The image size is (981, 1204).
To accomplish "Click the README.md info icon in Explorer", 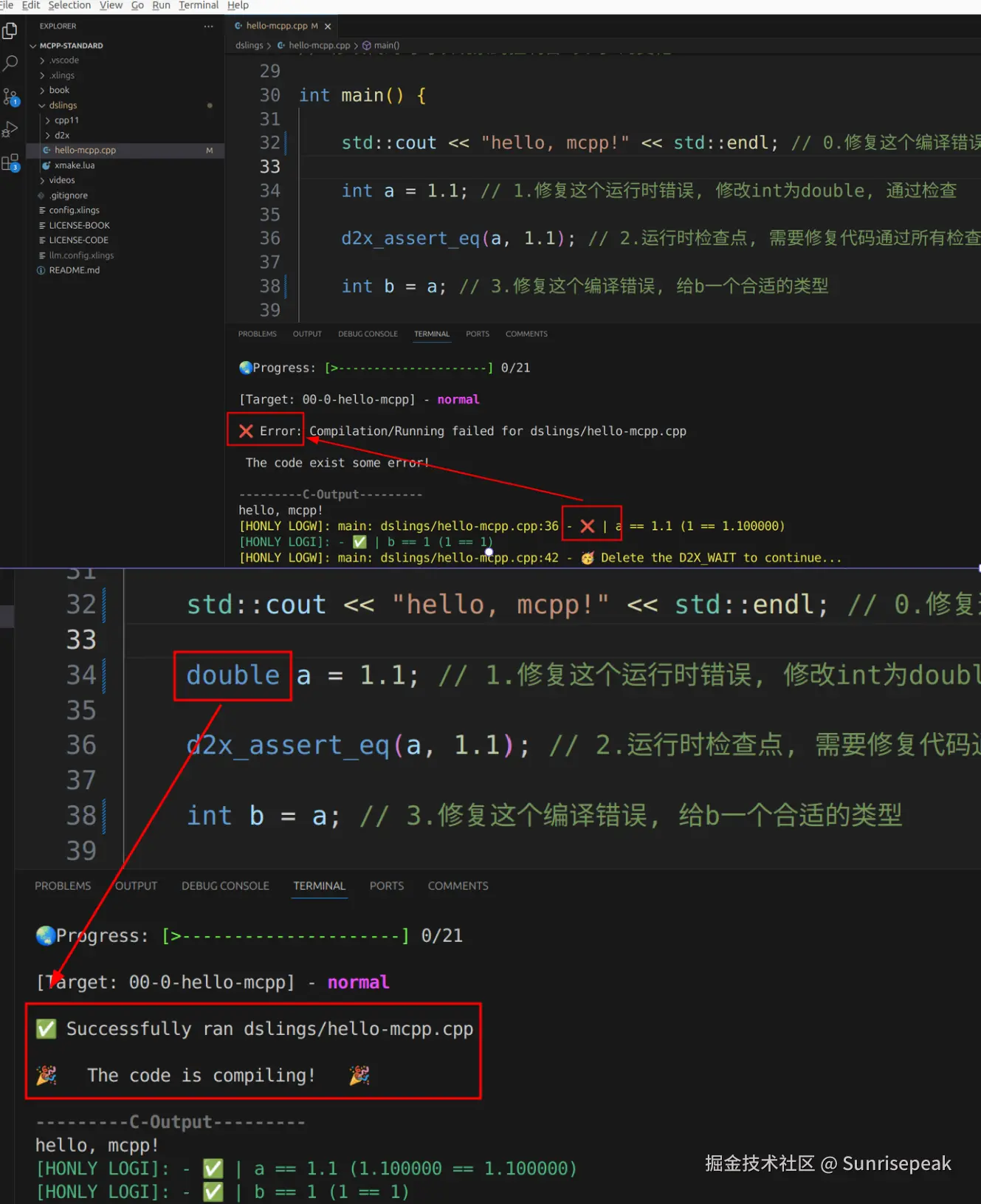I will [41, 270].
